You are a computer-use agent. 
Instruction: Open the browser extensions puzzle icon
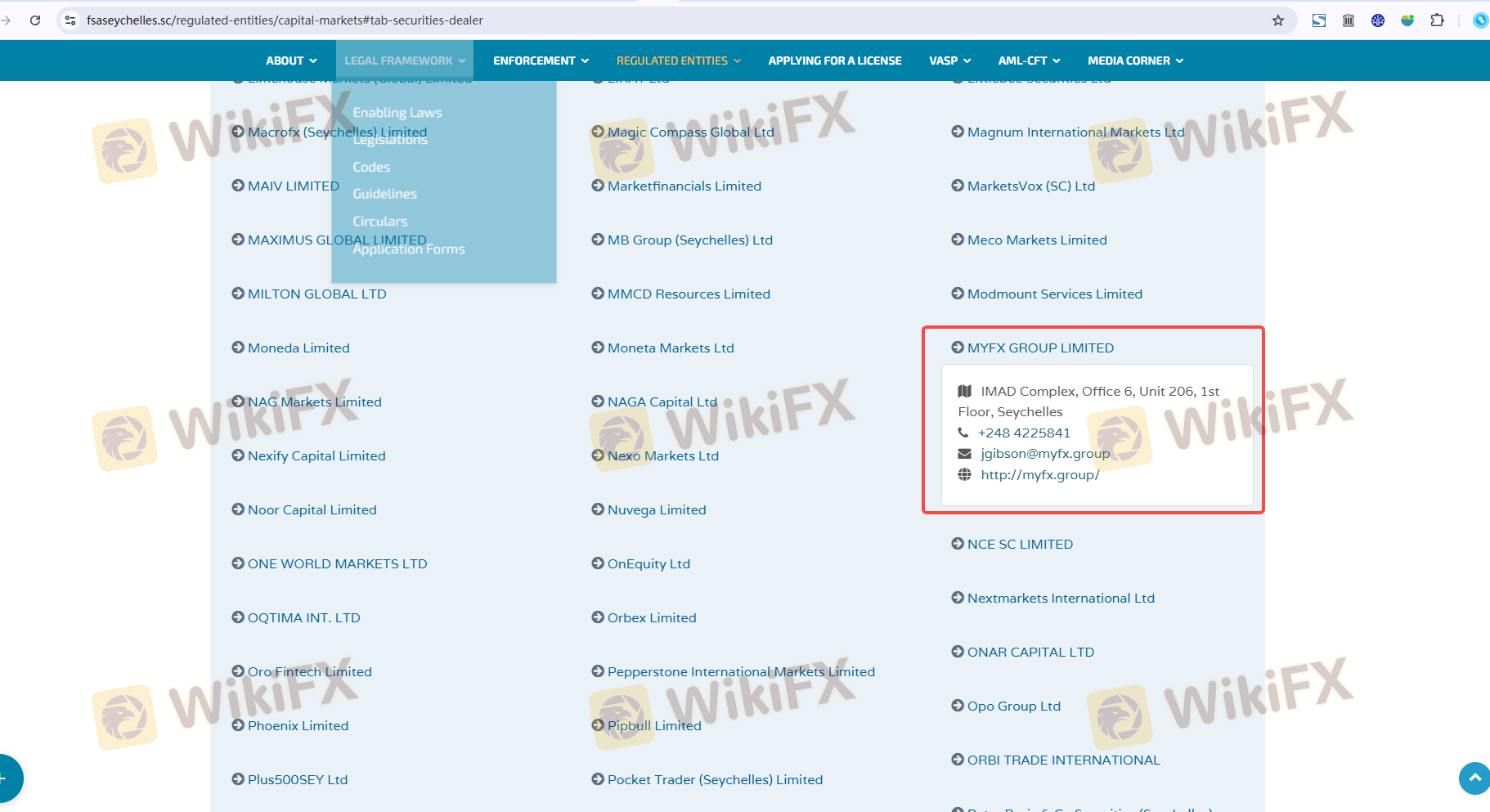pos(1437,20)
